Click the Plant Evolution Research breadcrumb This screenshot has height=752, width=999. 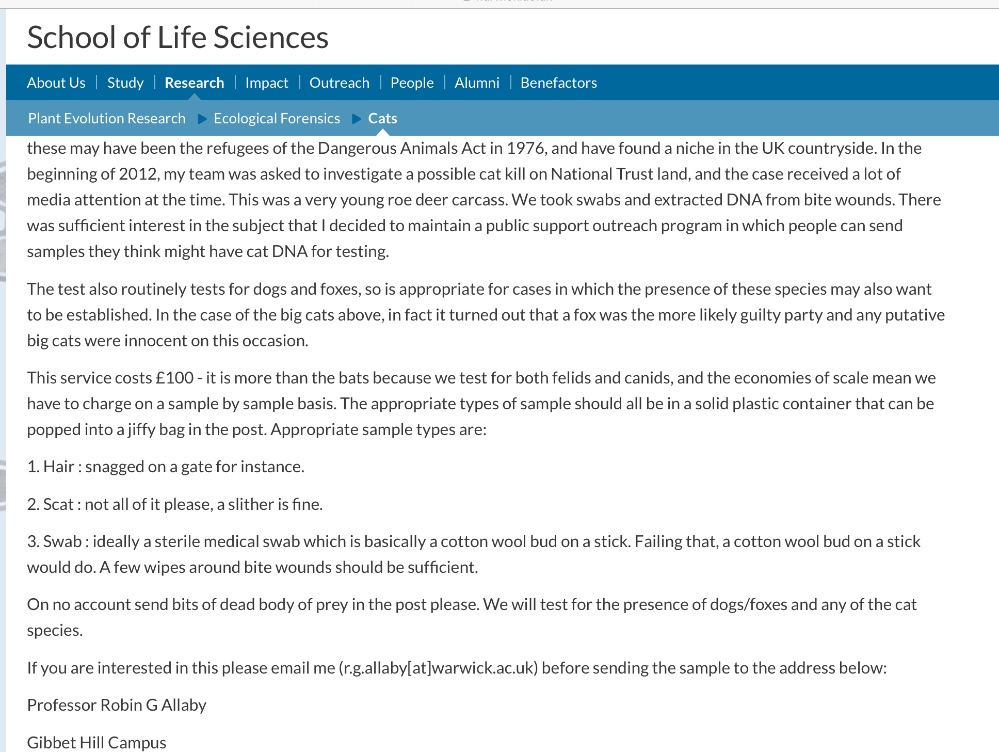(x=107, y=118)
